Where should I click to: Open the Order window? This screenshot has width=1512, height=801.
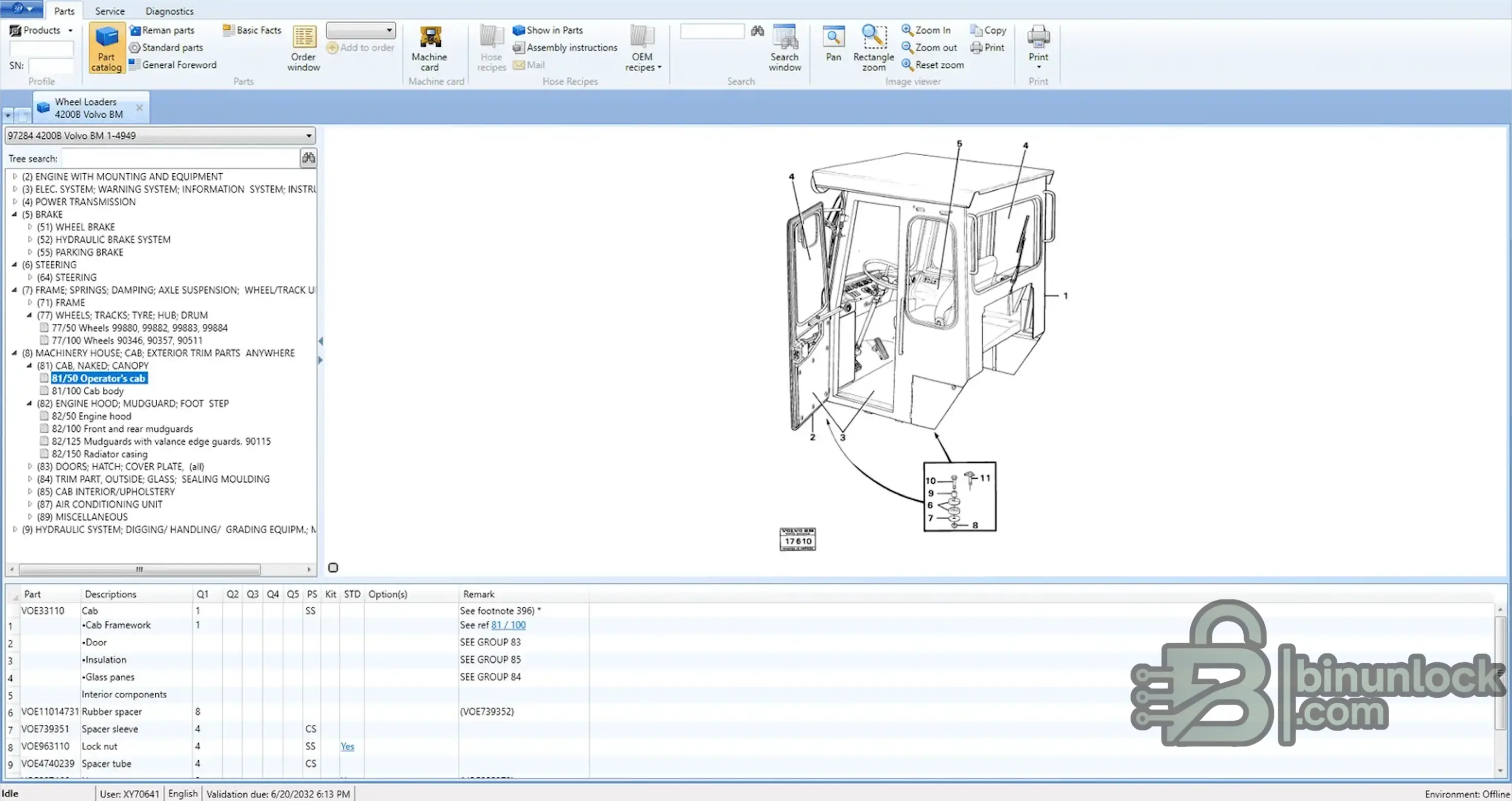(x=303, y=48)
